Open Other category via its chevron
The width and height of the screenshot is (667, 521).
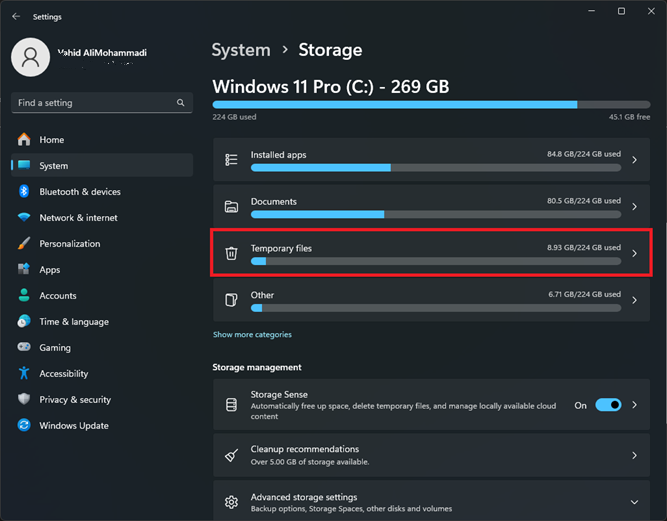coord(634,300)
